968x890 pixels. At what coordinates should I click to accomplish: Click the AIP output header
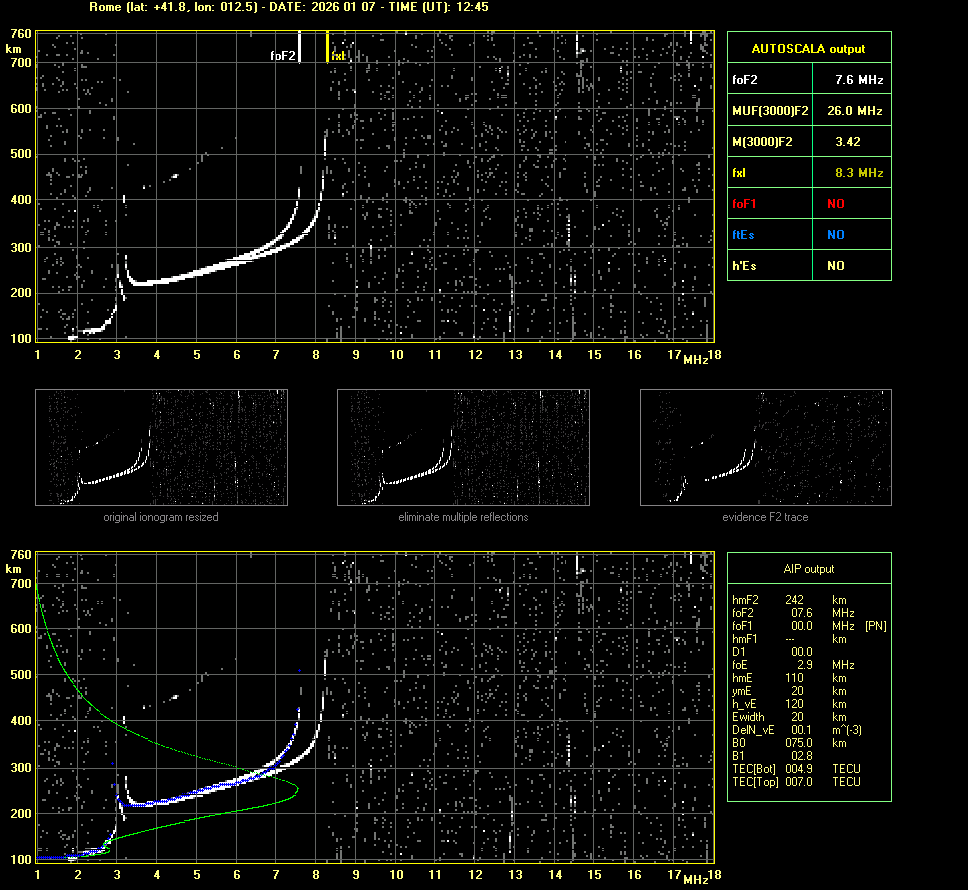click(x=808, y=569)
